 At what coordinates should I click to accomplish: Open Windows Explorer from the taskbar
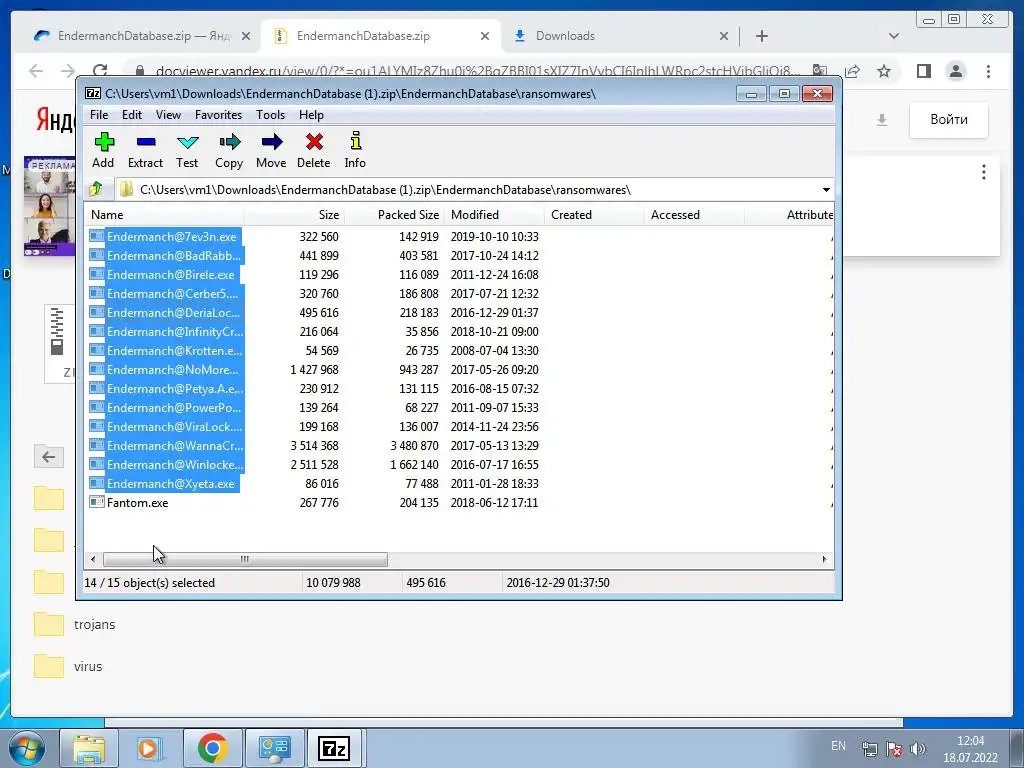point(88,748)
